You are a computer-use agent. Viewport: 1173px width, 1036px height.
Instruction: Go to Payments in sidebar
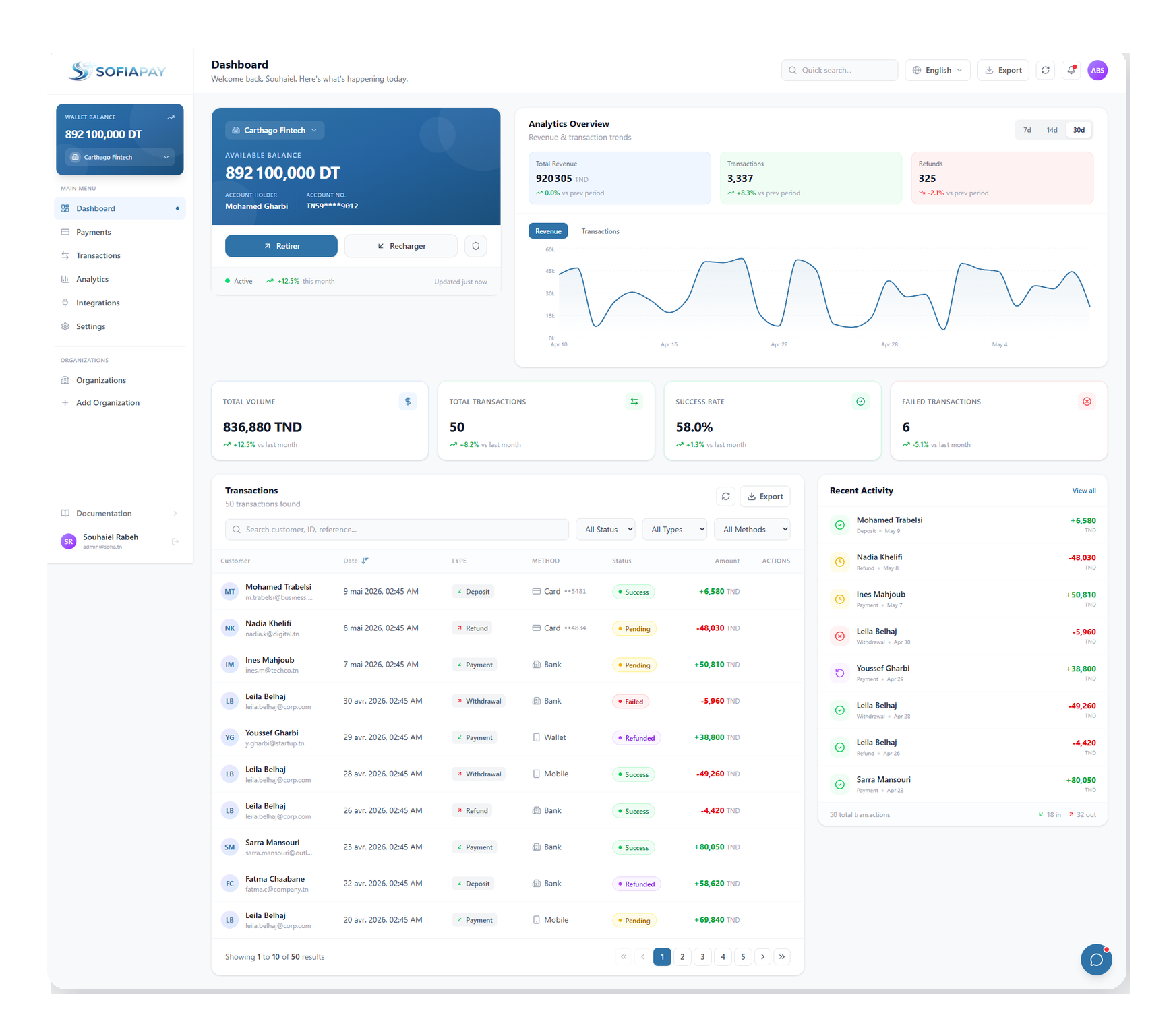119,232
